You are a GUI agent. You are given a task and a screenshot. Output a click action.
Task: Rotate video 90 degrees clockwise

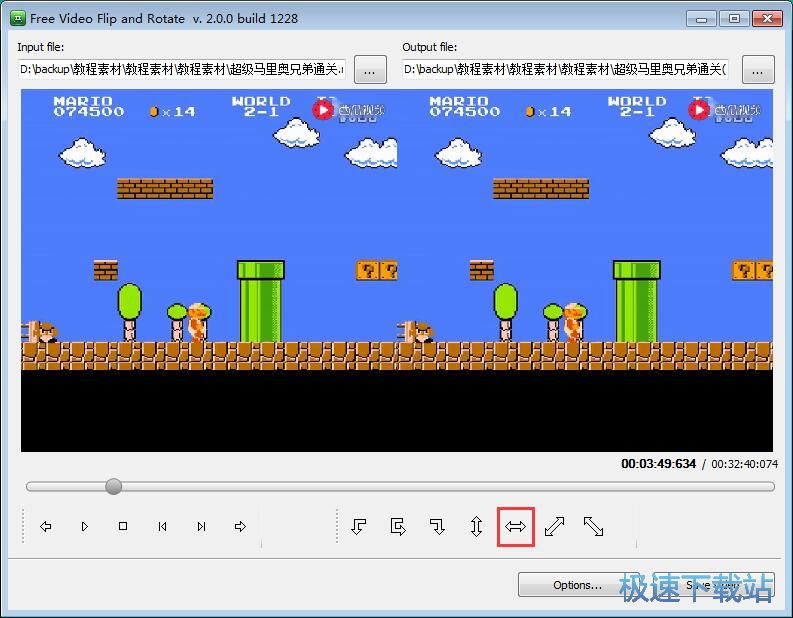[x=437, y=526]
